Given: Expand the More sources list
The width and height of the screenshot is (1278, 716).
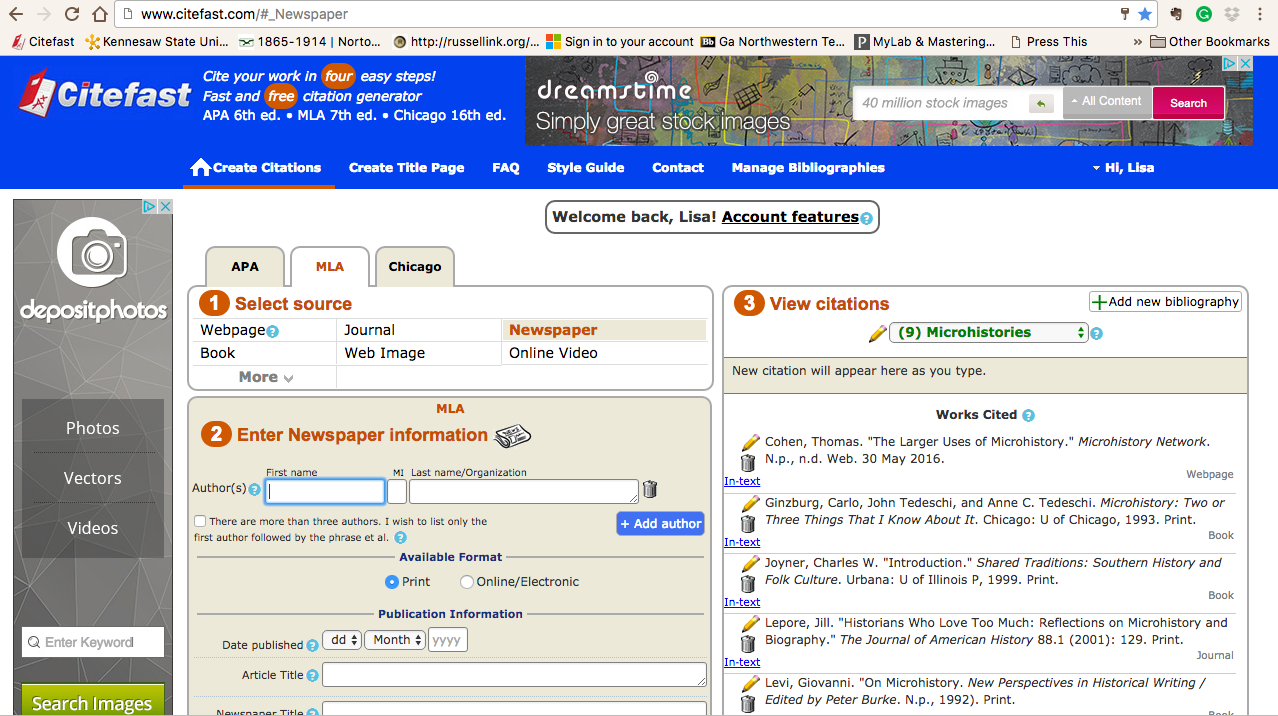Looking at the screenshot, I should [x=266, y=377].
